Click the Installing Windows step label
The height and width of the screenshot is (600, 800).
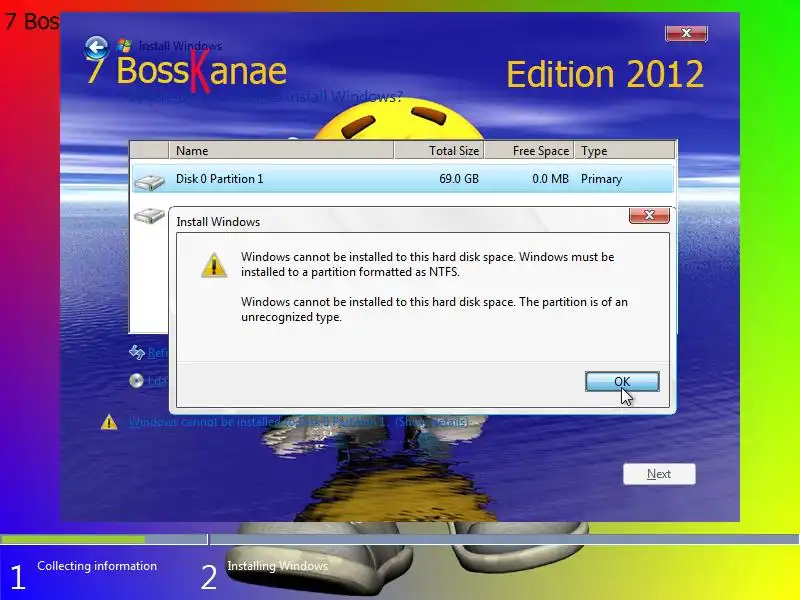(278, 566)
